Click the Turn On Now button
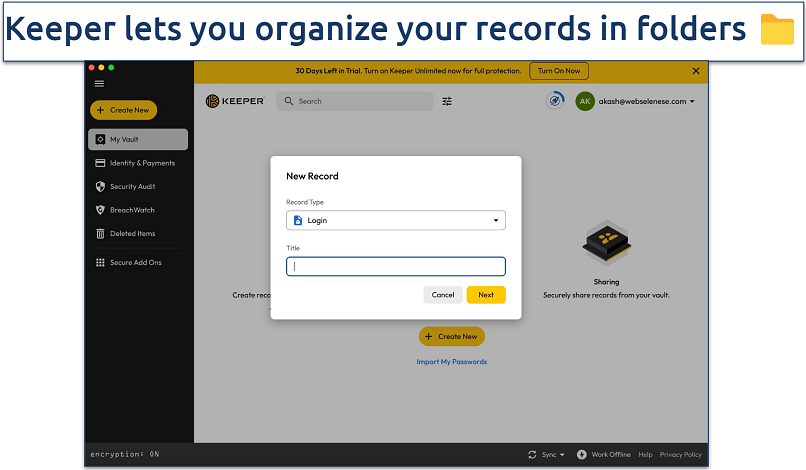Screen dimensions: 806x470 coord(558,71)
